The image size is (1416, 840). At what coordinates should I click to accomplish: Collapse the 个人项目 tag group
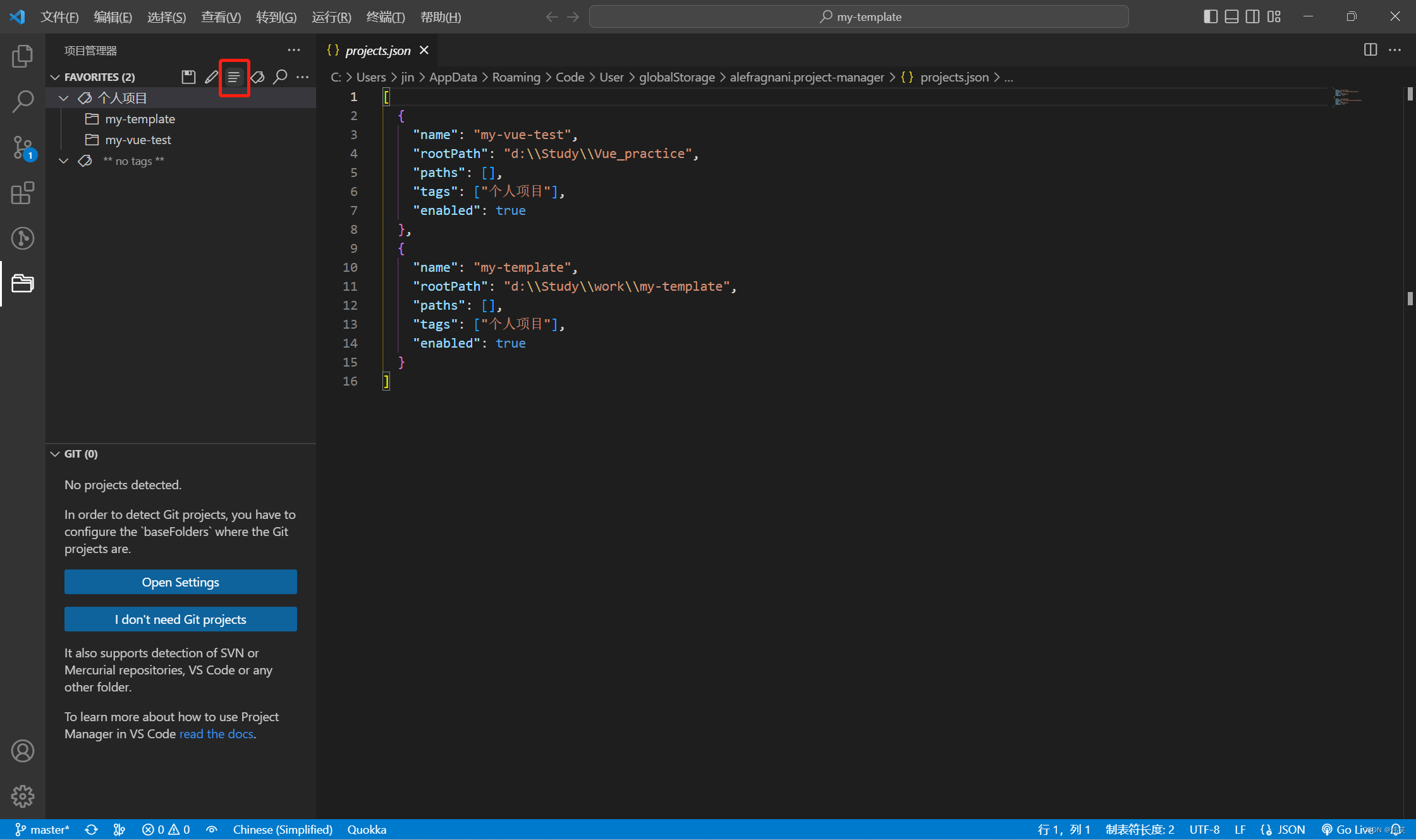(x=64, y=98)
